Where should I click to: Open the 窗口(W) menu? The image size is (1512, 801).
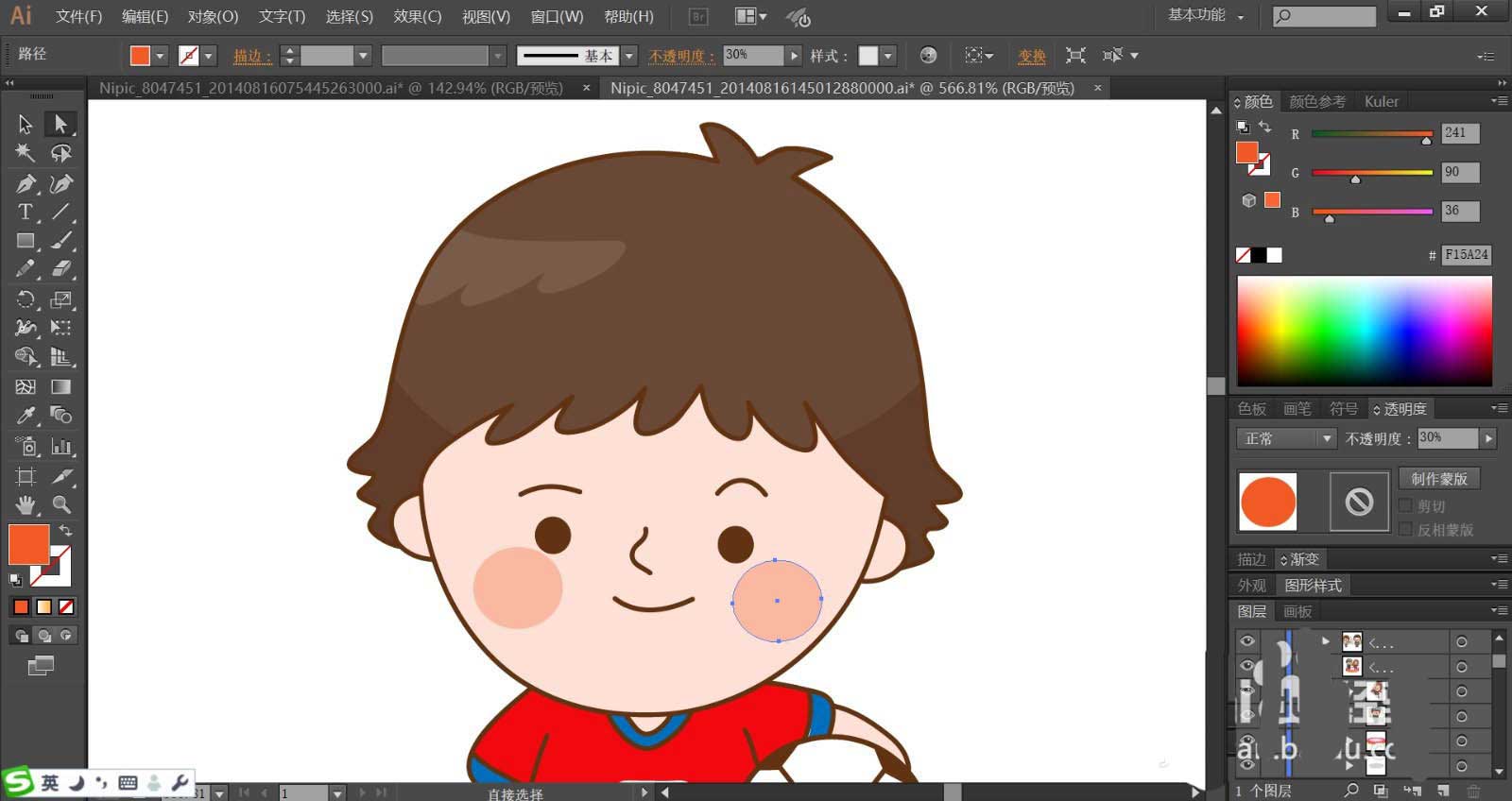click(x=557, y=16)
